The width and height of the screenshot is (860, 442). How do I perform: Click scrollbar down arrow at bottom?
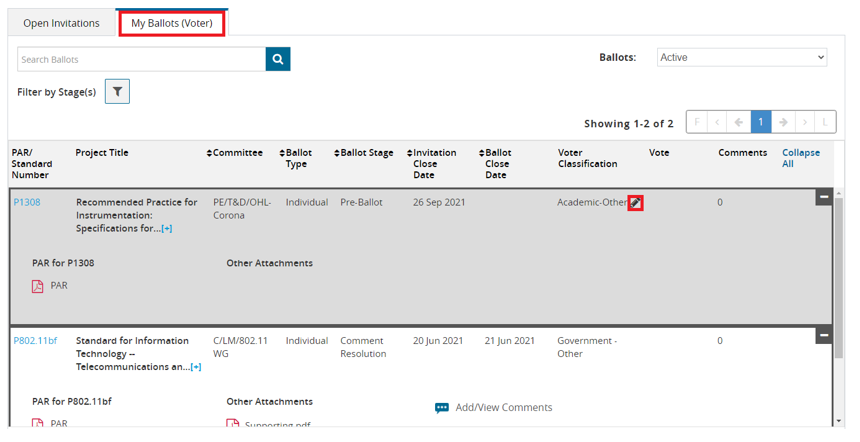[839, 421]
